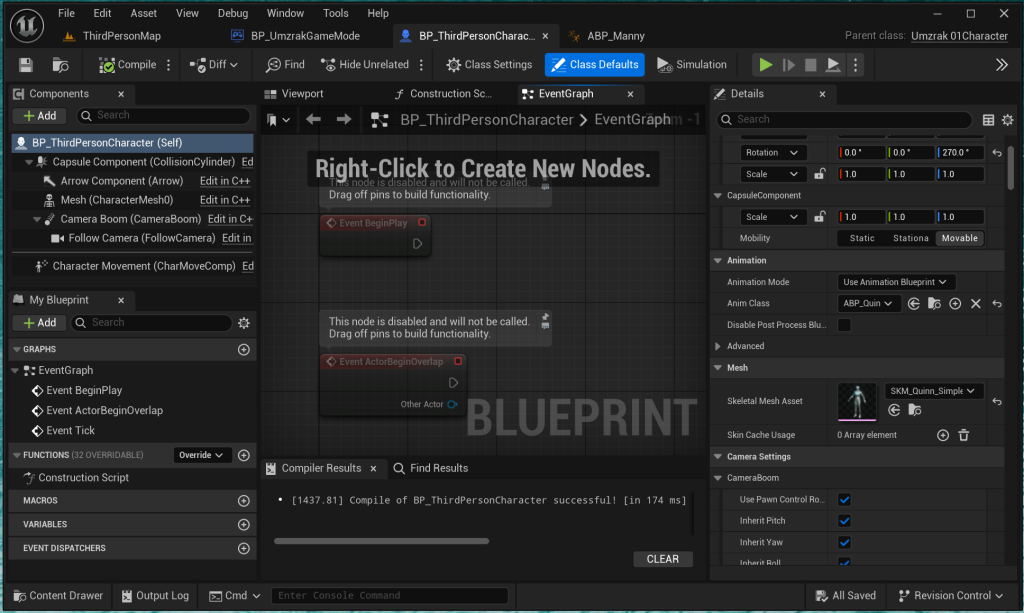Screen dimensions: 1024x613
Task: Open play mode options three dots
Action: (855, 65)
